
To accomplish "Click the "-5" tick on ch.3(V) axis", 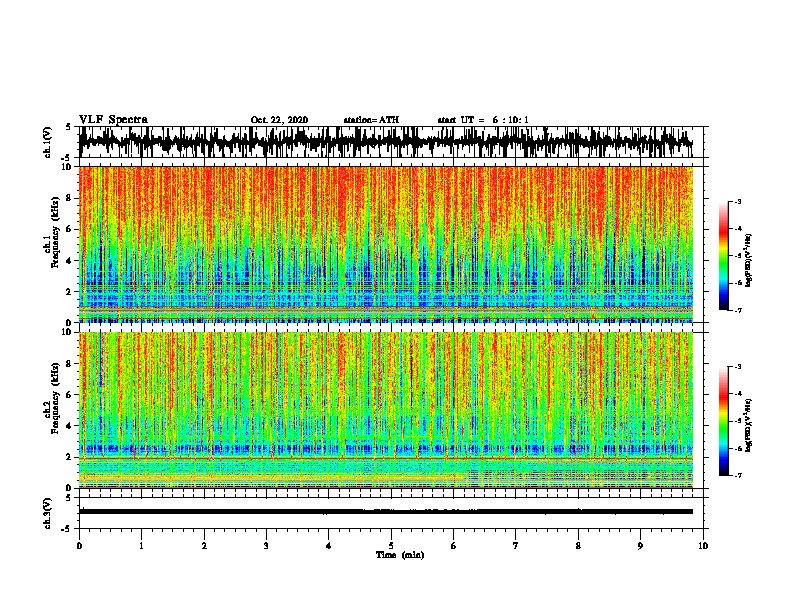I will [68, 529].
